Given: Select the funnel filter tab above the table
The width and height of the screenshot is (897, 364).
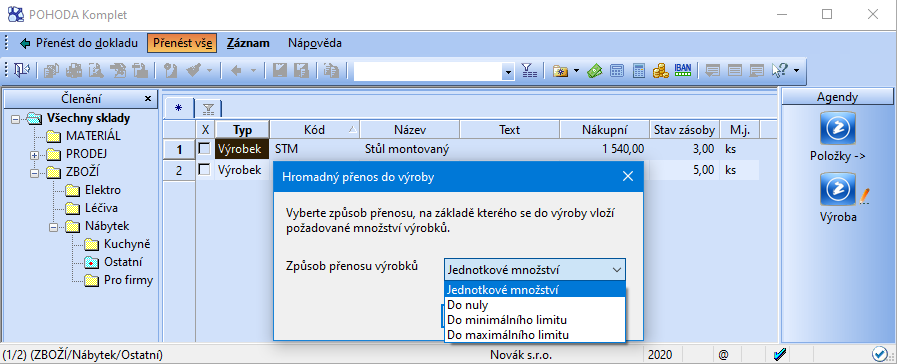Looking at the screenshot, I should tap(208, 108).
